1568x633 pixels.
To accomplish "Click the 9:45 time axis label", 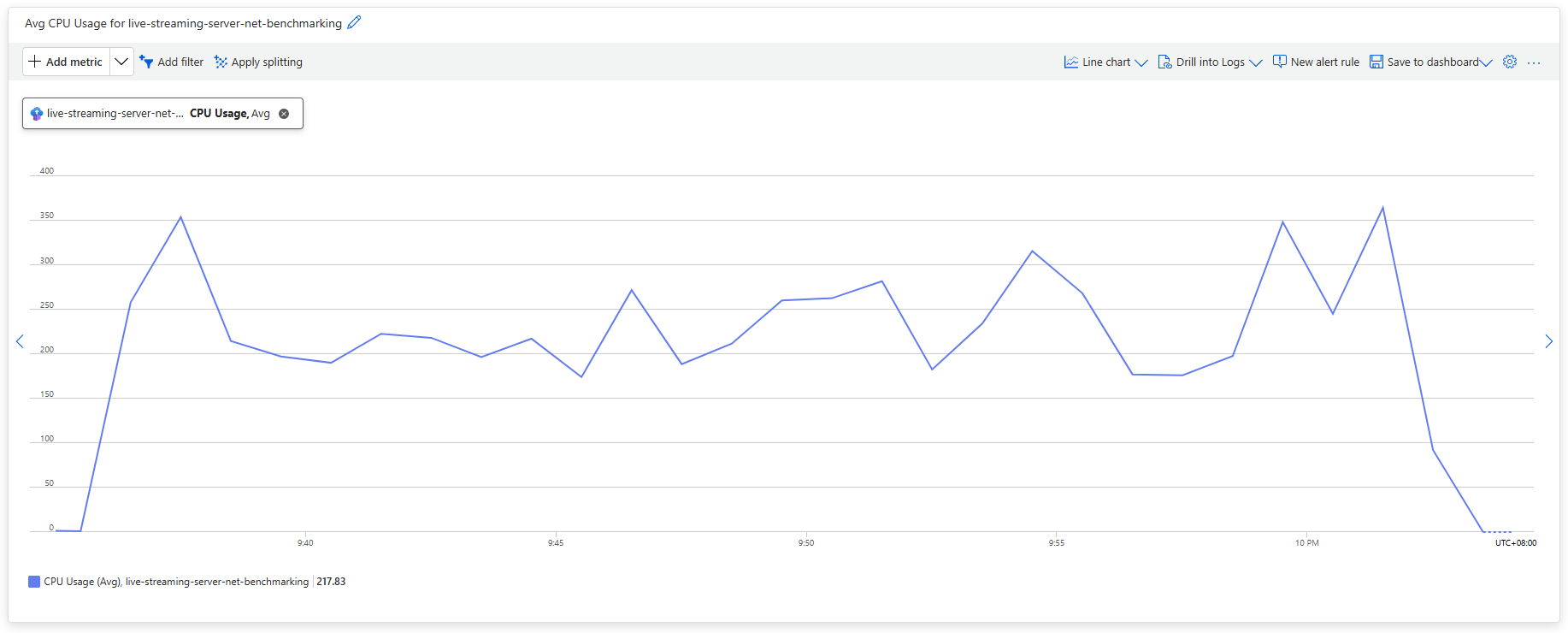I will (x=556, y=543).
